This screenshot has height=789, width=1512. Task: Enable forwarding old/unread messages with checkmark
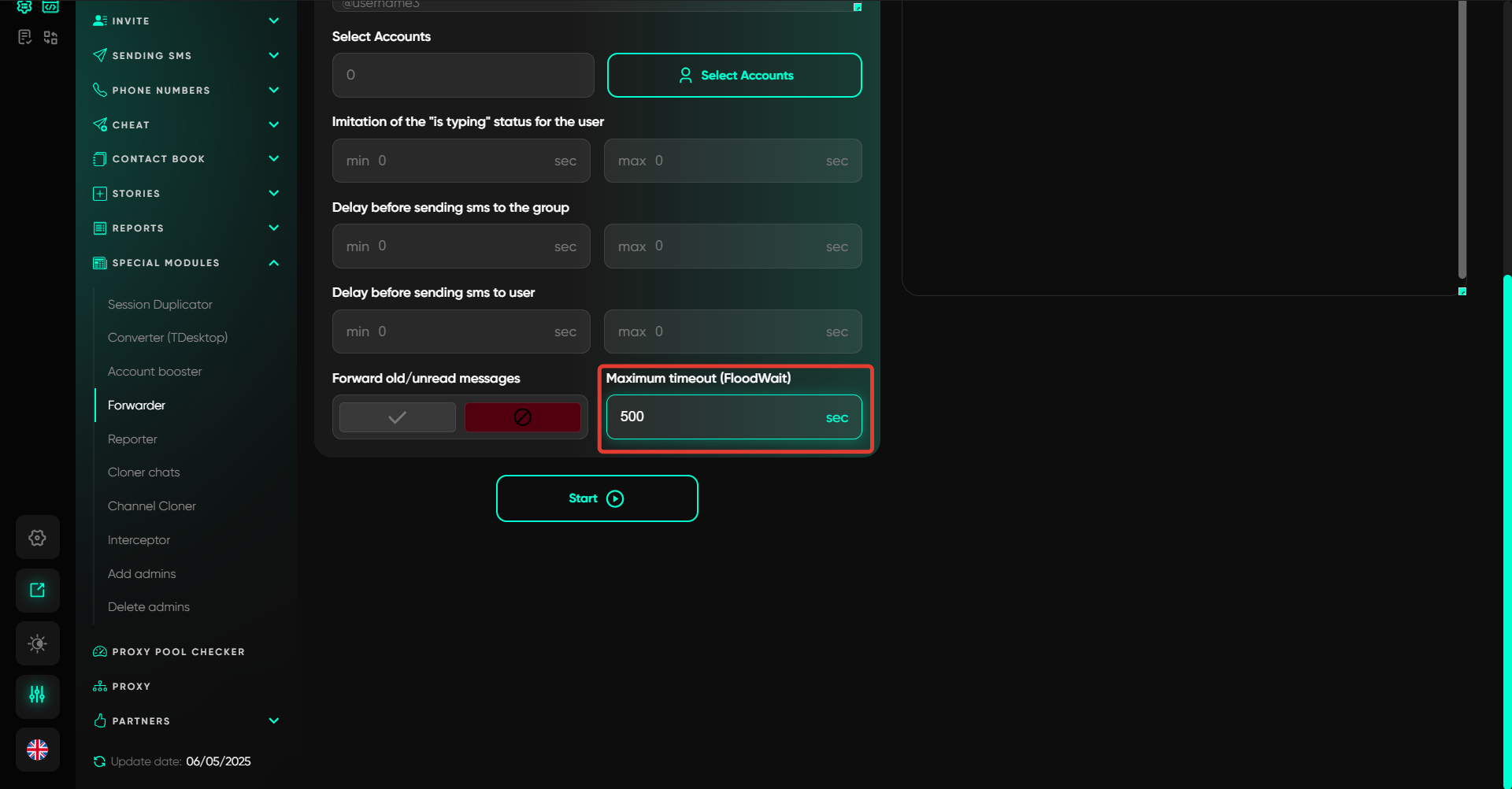click(397, 417)
